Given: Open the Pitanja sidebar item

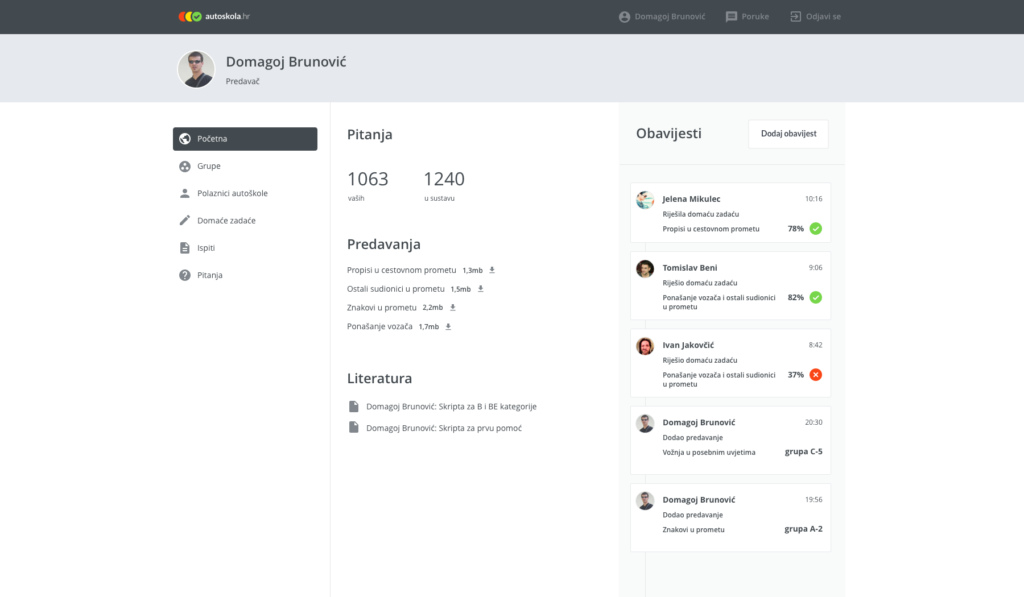Looking at the screenshot, I should (209, 275).
